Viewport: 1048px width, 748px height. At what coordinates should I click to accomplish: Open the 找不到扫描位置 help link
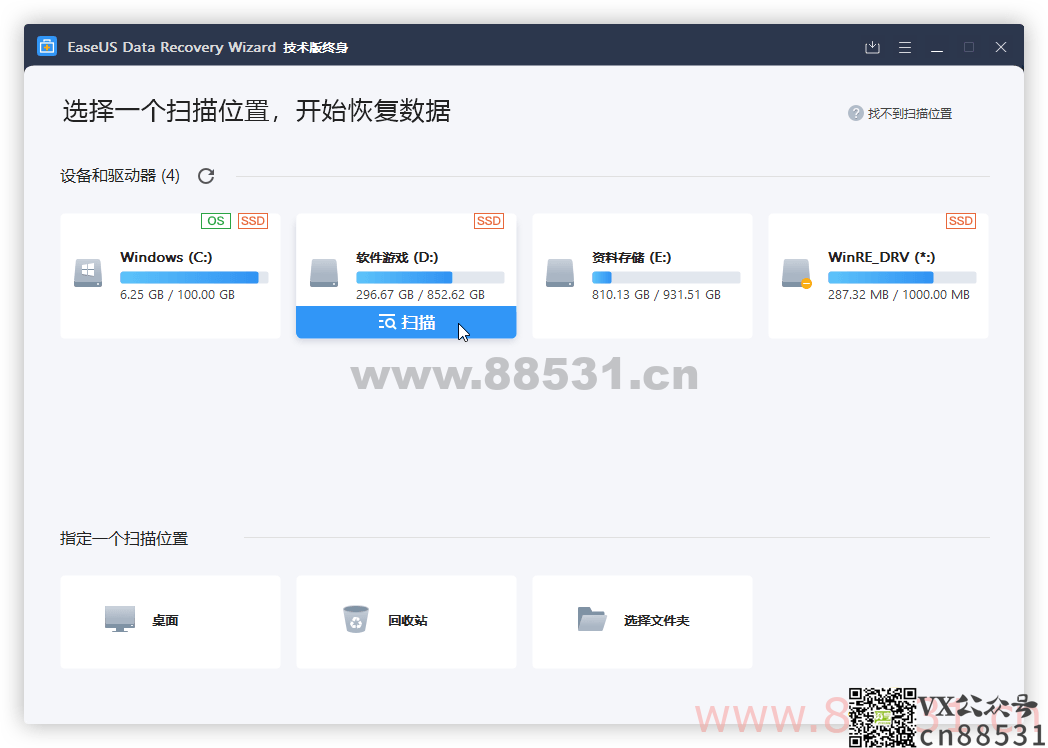[909, 114]
